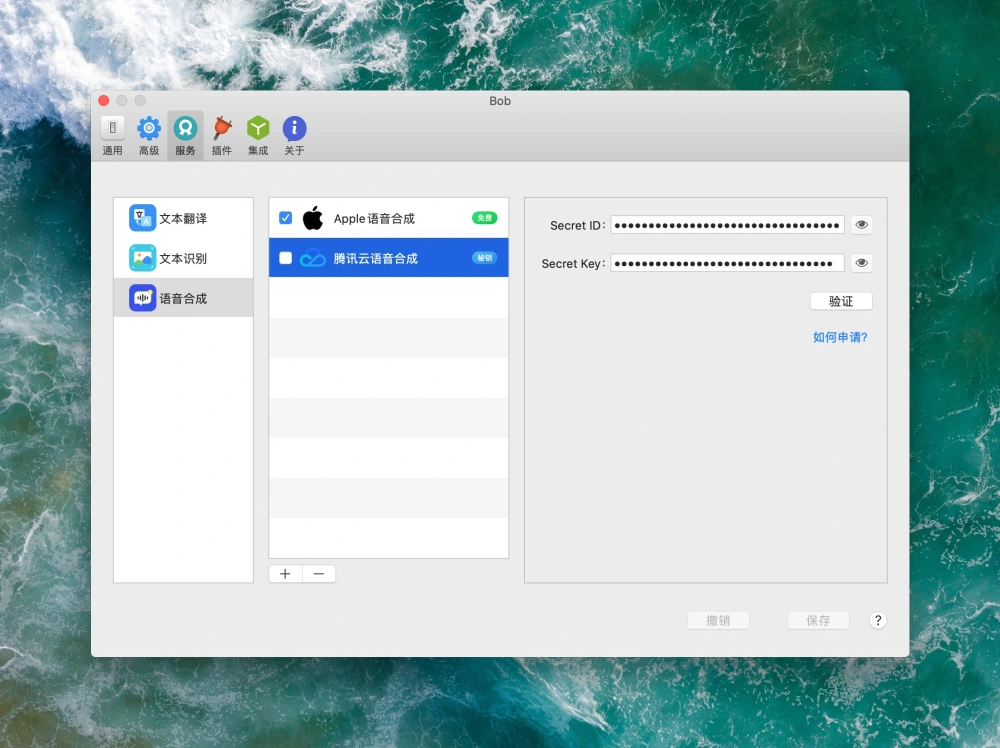Image resolution: width=1000 pixels, height=748 pixels.
Task: Open the 如何申请? link
Action: click(840, 337)
